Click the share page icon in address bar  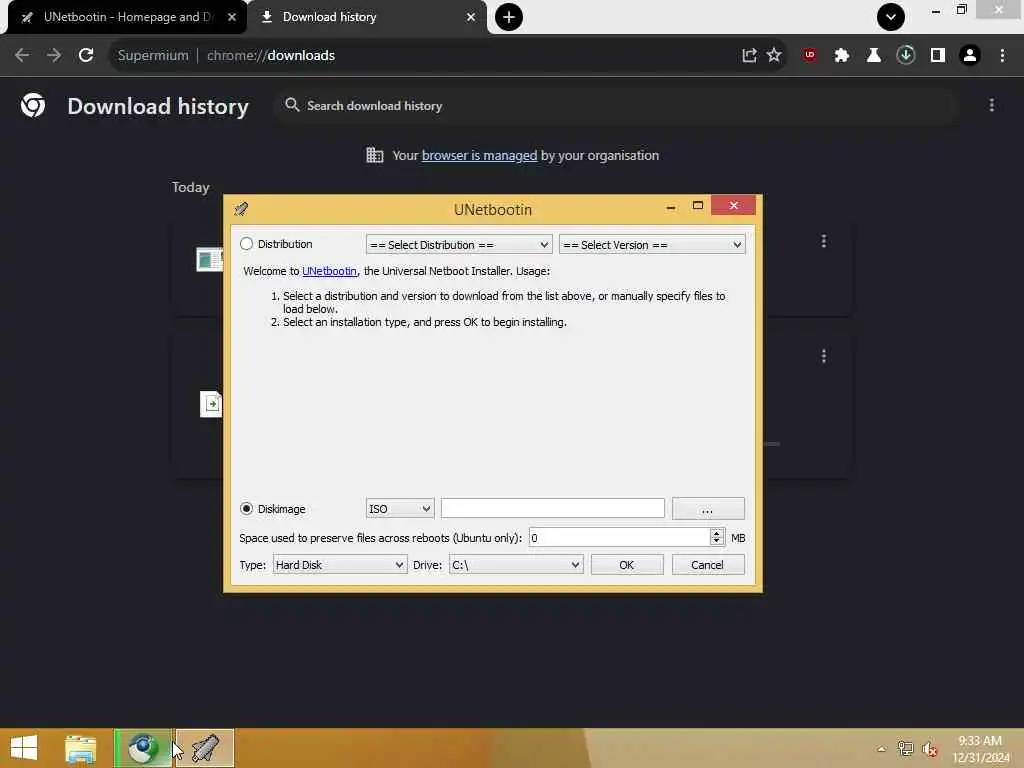click(749, 56)
